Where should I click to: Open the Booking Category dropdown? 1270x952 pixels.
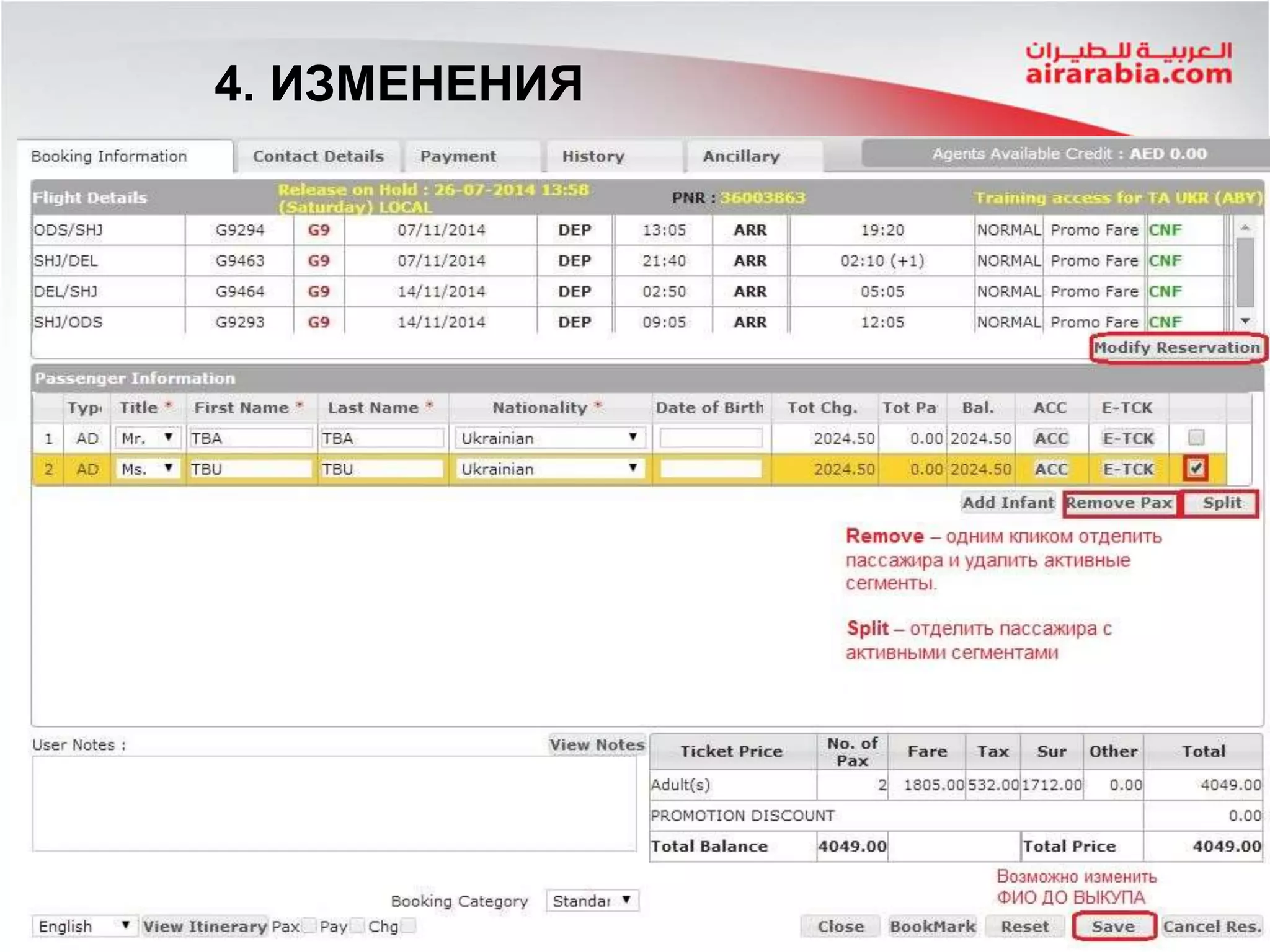[592, 900]
